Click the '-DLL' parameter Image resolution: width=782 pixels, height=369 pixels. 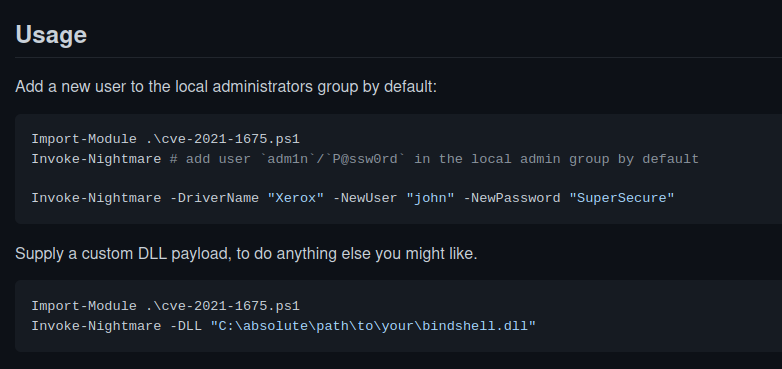click(186, 326)
